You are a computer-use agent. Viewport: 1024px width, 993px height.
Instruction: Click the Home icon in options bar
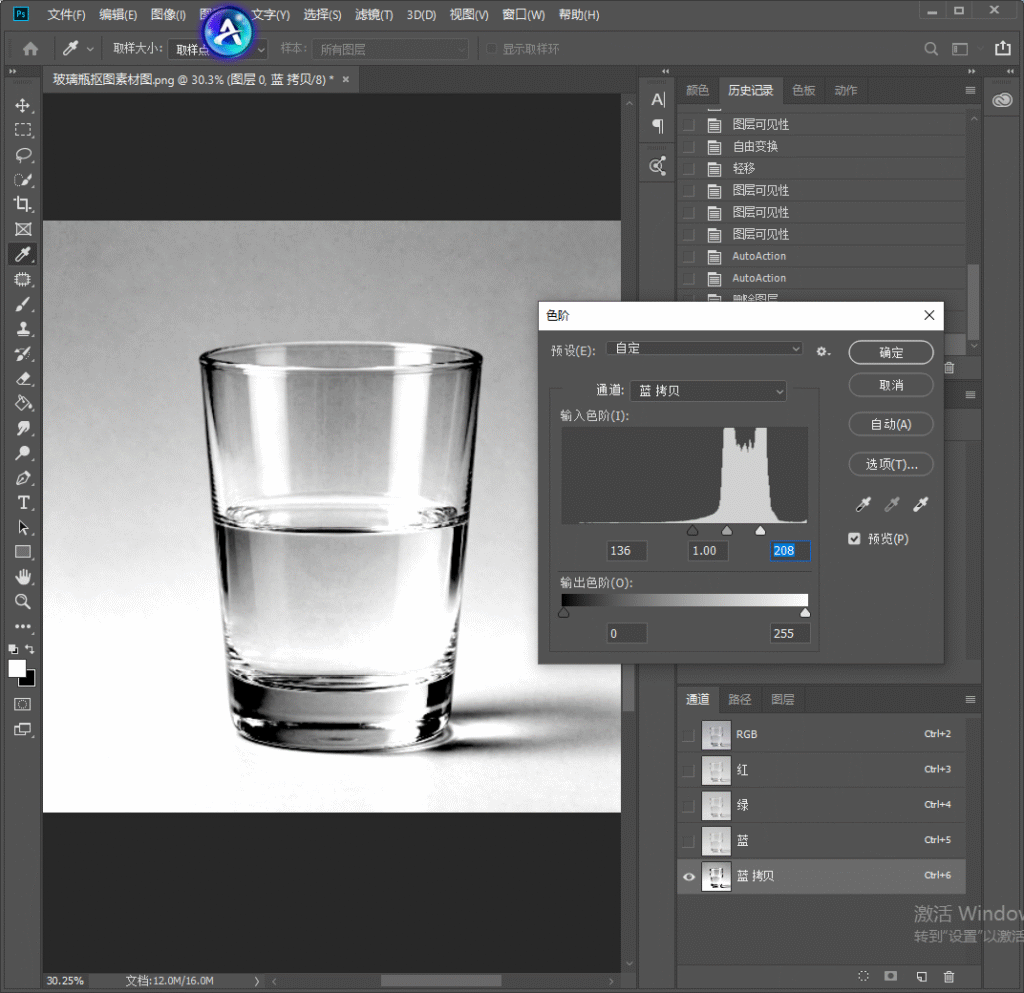click(30, 49)
